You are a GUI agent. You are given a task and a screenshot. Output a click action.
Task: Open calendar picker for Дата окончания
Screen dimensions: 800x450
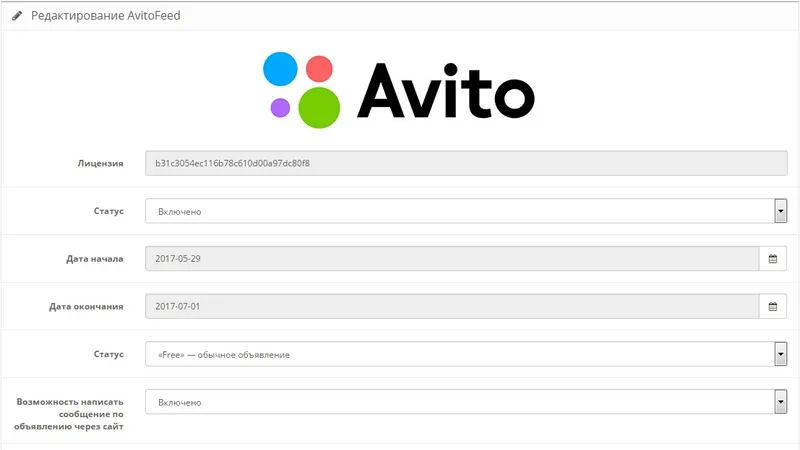coord(772,307)
